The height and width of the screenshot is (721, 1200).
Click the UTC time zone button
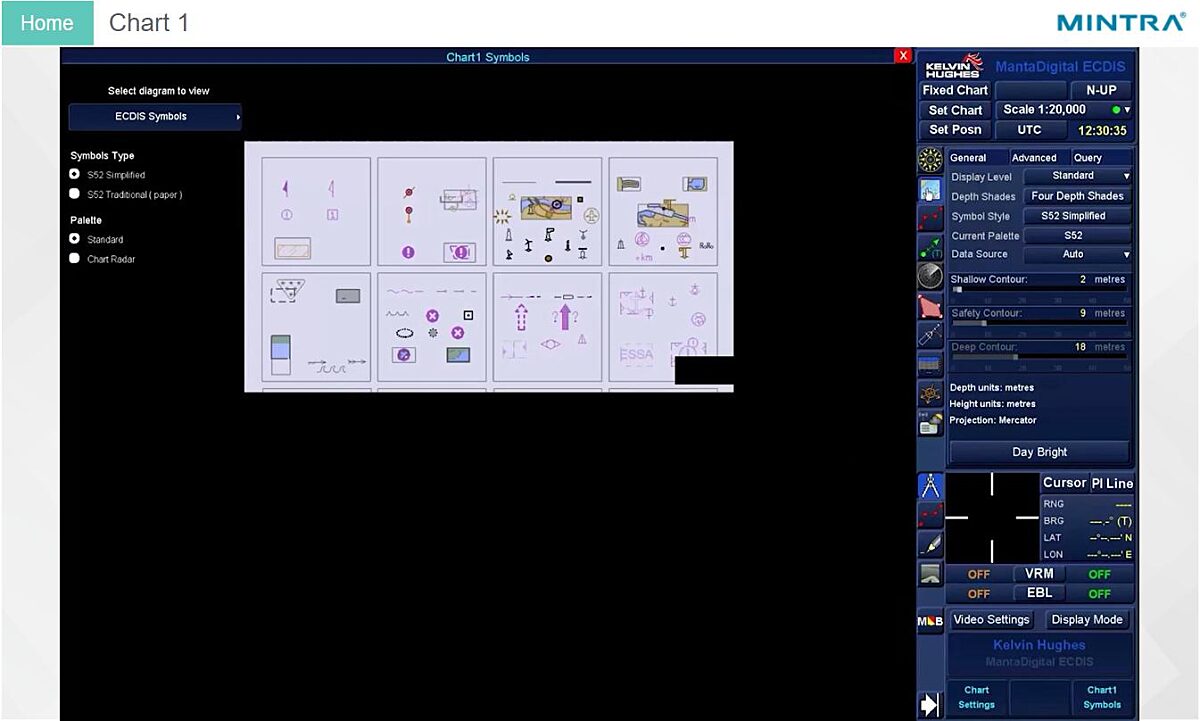1029,130
